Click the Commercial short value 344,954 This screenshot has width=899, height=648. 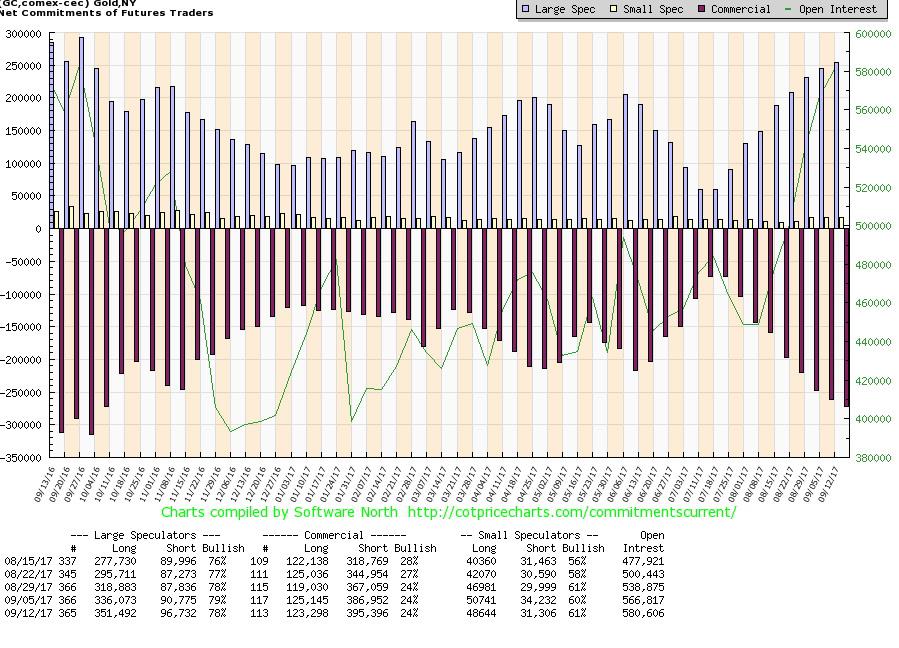[x=368, y=574]
